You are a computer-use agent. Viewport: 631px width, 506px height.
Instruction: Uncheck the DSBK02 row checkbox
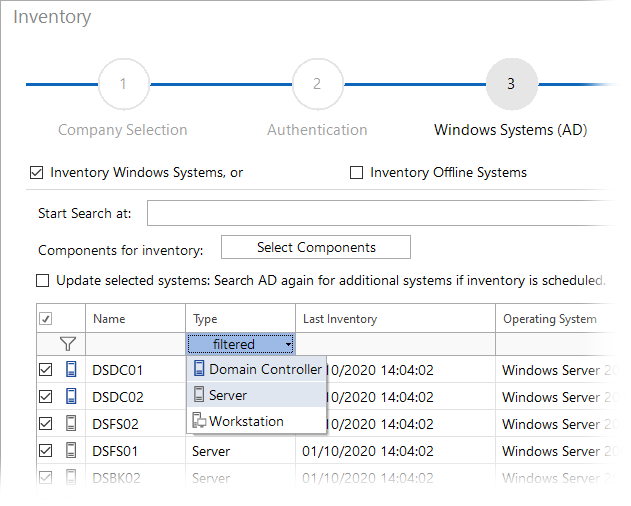(45, 478)
